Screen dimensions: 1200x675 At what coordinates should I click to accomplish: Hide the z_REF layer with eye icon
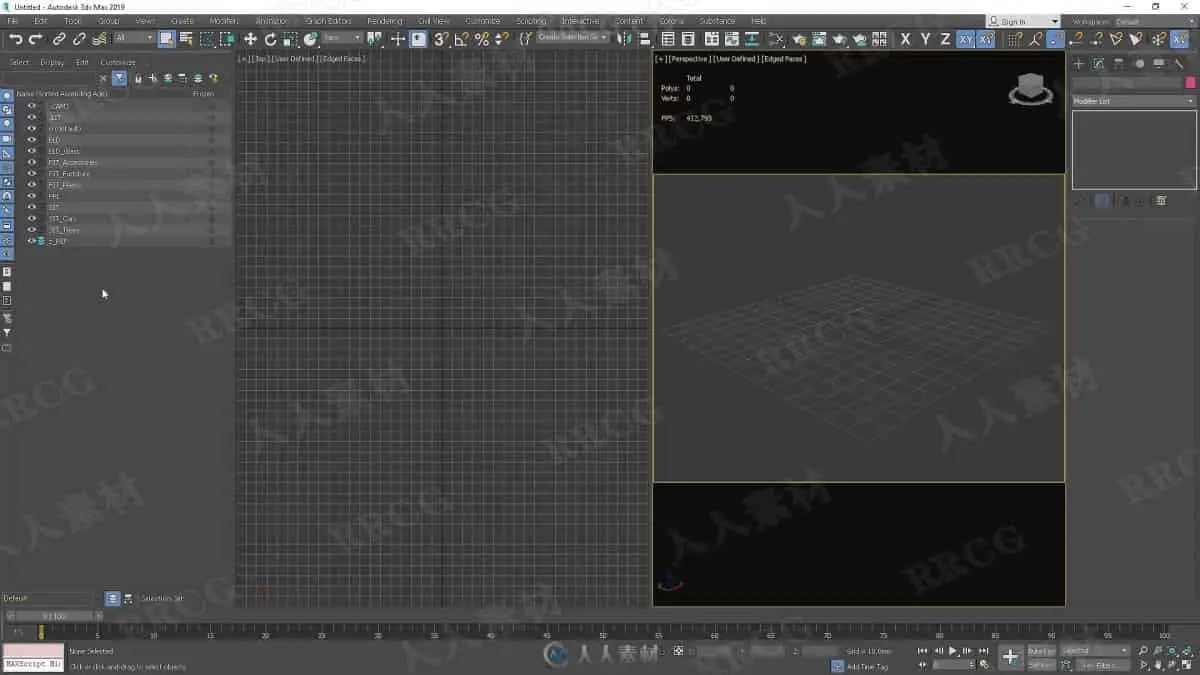tap(31, 241)
